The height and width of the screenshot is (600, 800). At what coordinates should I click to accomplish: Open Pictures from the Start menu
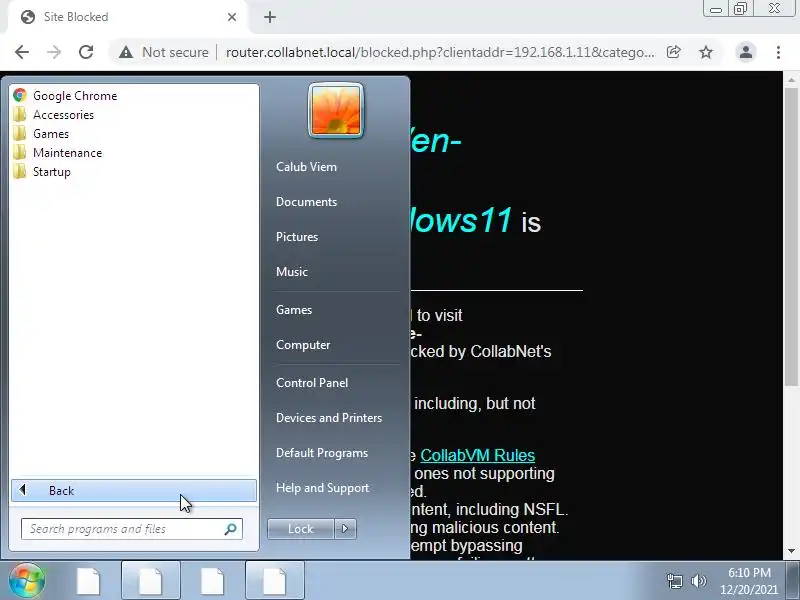pyautogui.click(x=297, y=237)
